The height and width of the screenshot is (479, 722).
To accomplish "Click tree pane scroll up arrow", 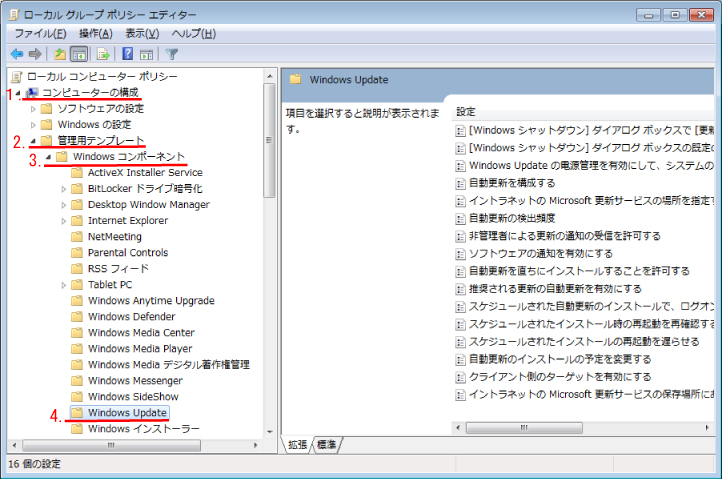I will 270,76.
